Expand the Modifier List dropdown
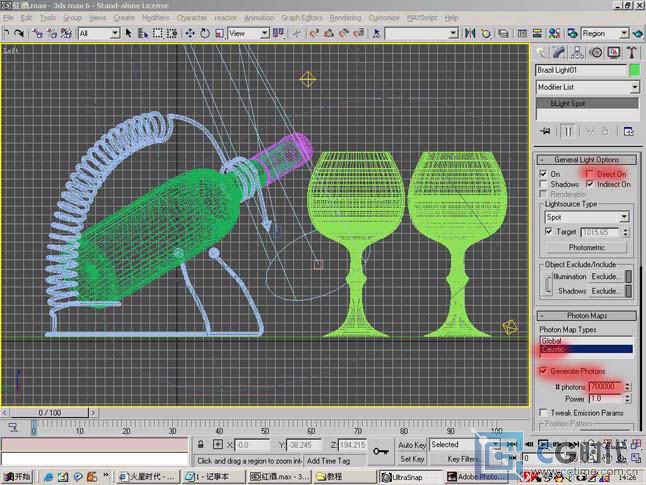 (x=587, y=87)
